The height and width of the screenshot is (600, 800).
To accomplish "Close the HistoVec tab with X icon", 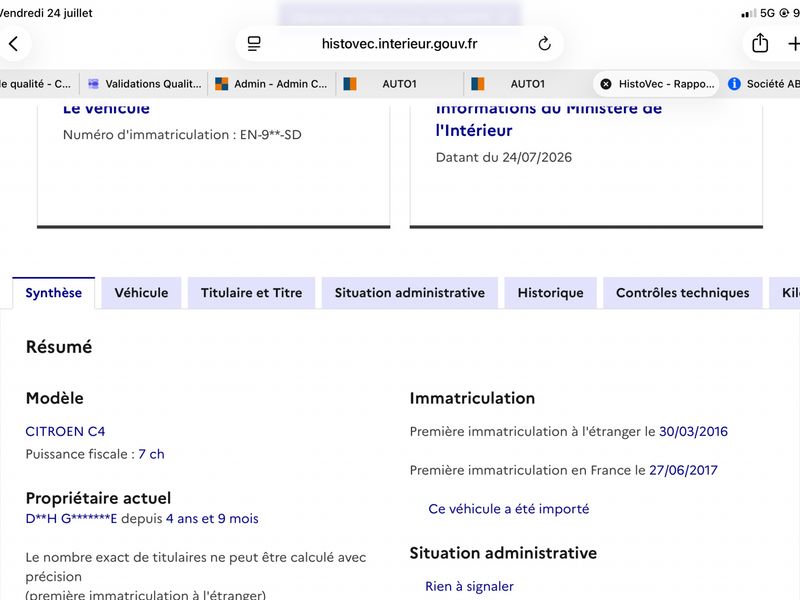I will [x=606, y=84].
